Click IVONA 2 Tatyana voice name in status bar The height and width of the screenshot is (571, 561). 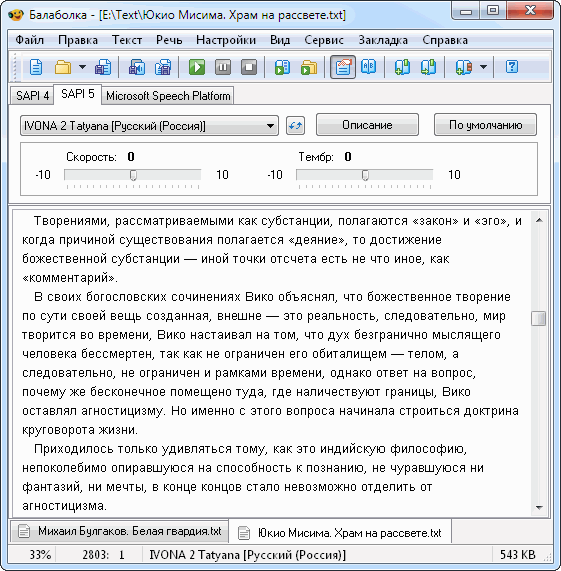click(x=248, y=555)
